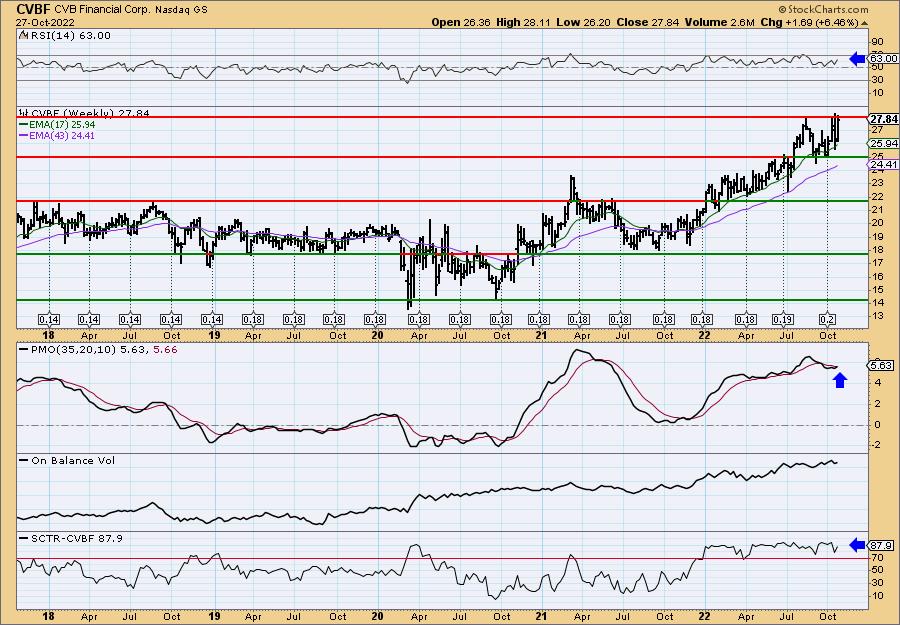Click the Volume 2.6M value

coord(719,22)
